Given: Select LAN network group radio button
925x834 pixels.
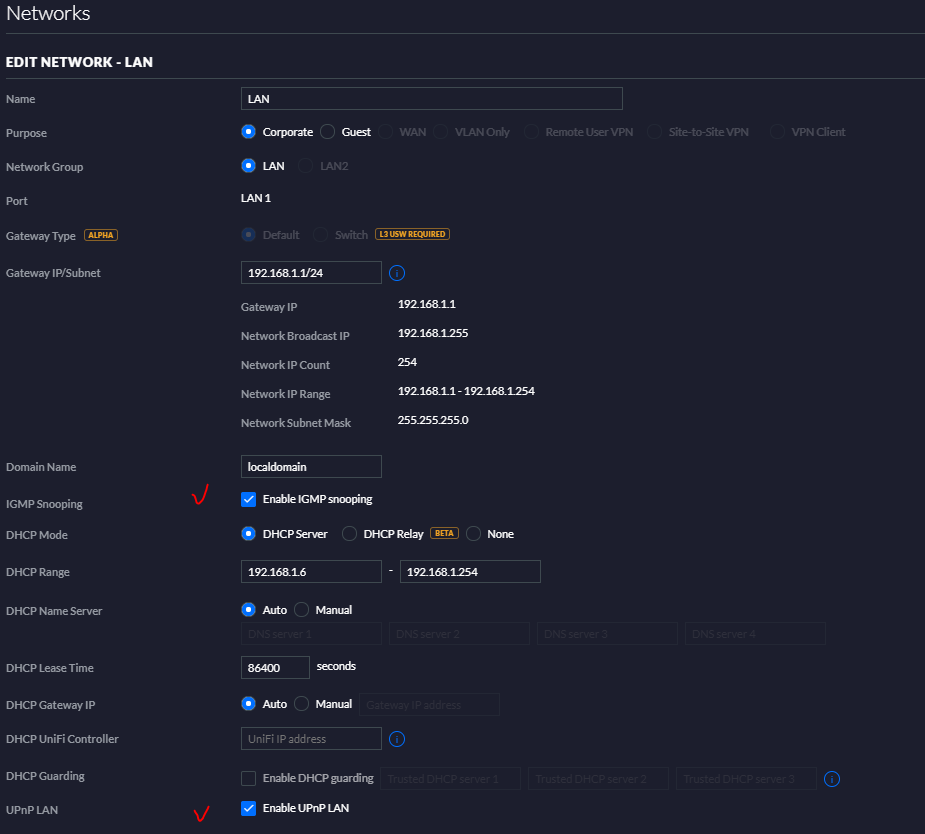Looking at the screenshot, I should pyautogui.click(x=248, y=166).
